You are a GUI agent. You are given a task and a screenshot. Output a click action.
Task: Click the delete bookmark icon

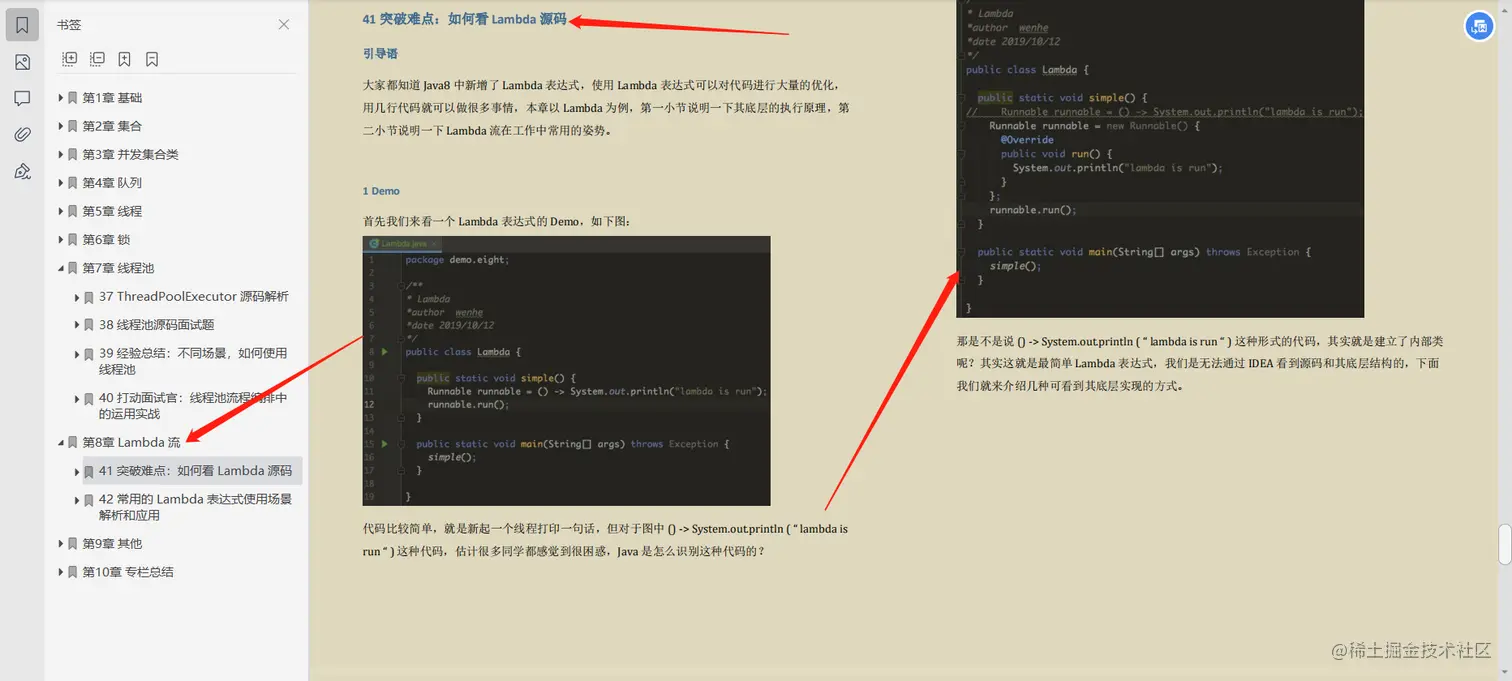tap(152, 59)
